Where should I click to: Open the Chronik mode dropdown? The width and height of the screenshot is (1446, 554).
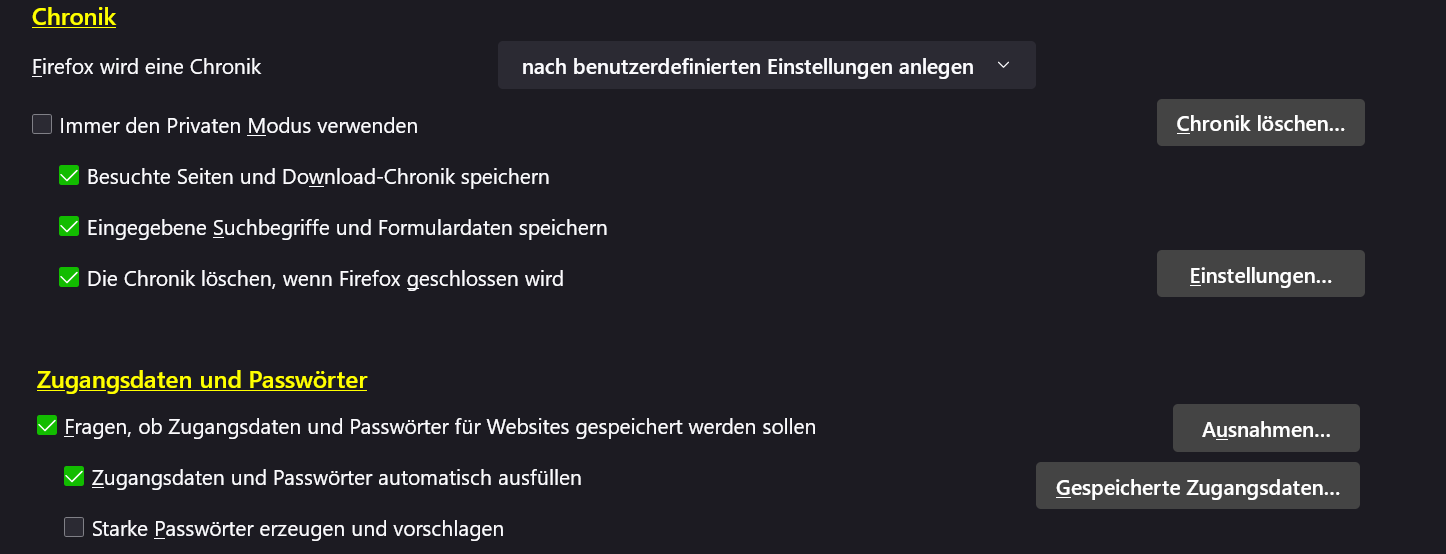765,66
